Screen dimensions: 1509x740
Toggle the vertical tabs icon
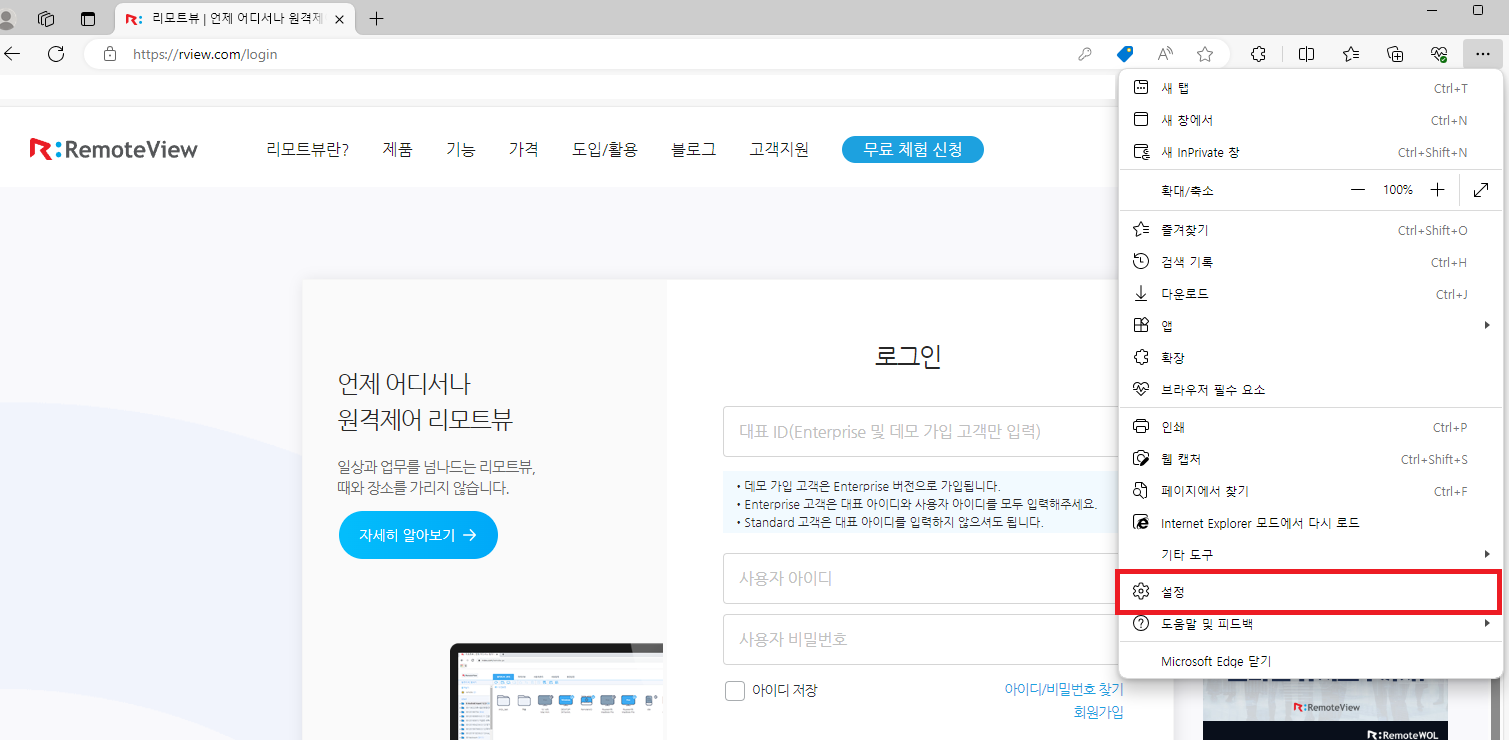click(x=88, y=18)
